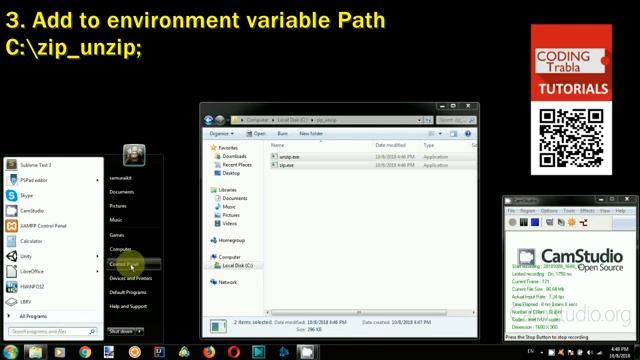Click Open in Explorer toolbar
Image resolution: width=640 pixels, height=360 pixels.
coord(256,133)
